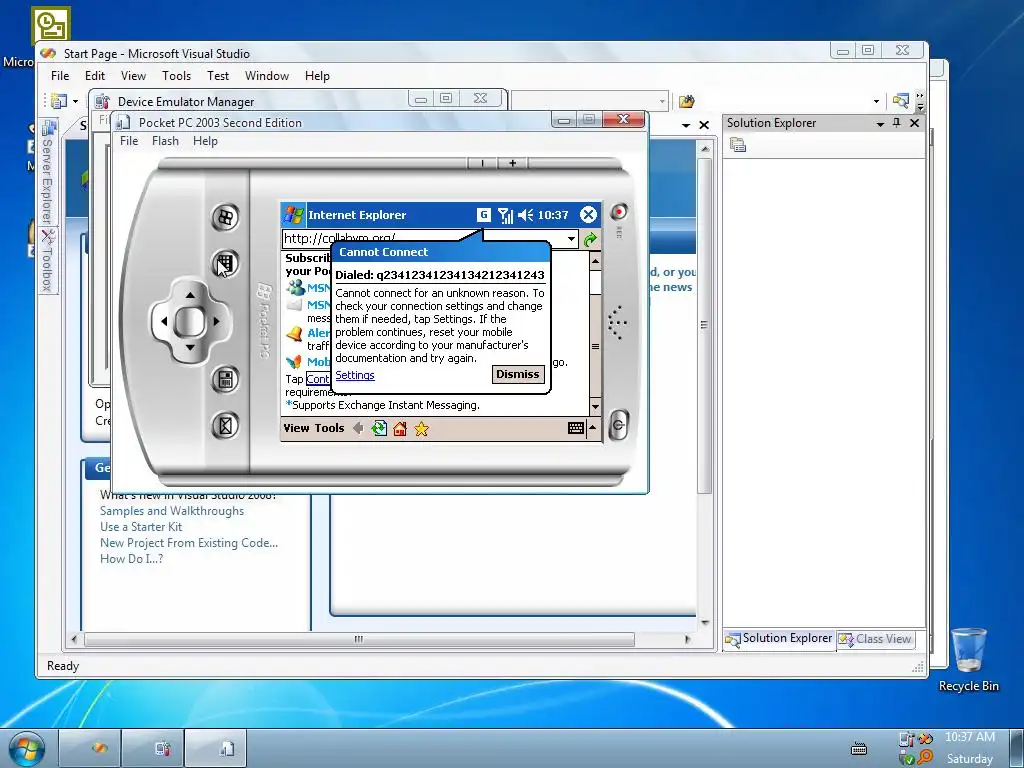Open Visual Studio Test menu
The image size is (1024, 768).
point(218,76)
